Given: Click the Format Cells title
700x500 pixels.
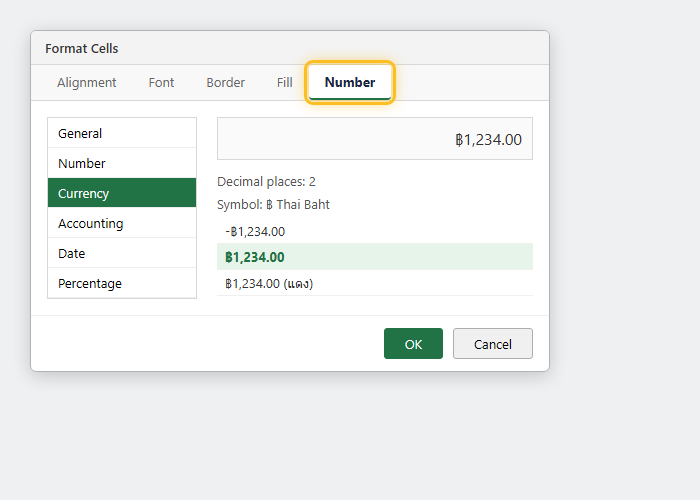Looking at the screenshot, I should (82, 48).
